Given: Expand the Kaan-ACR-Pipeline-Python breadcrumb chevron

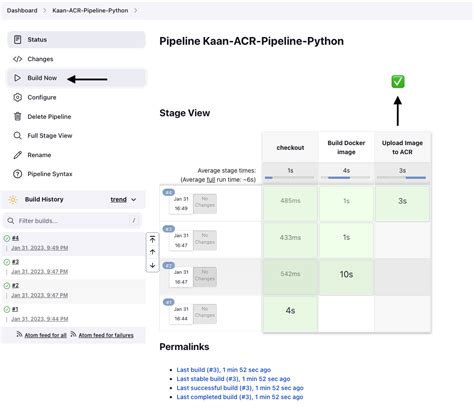Looking at the screenshot, I should pos(136,11).
